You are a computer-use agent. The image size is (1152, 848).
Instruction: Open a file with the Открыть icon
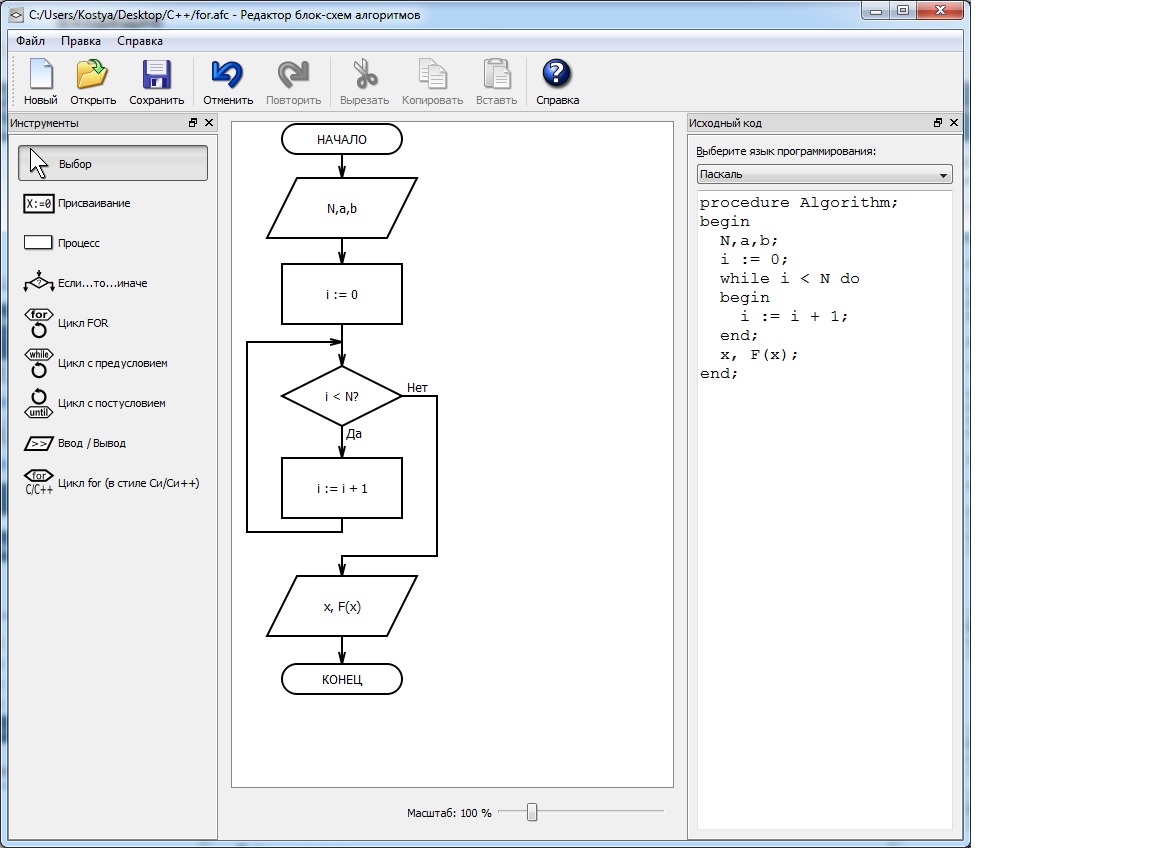pos(93,82)
